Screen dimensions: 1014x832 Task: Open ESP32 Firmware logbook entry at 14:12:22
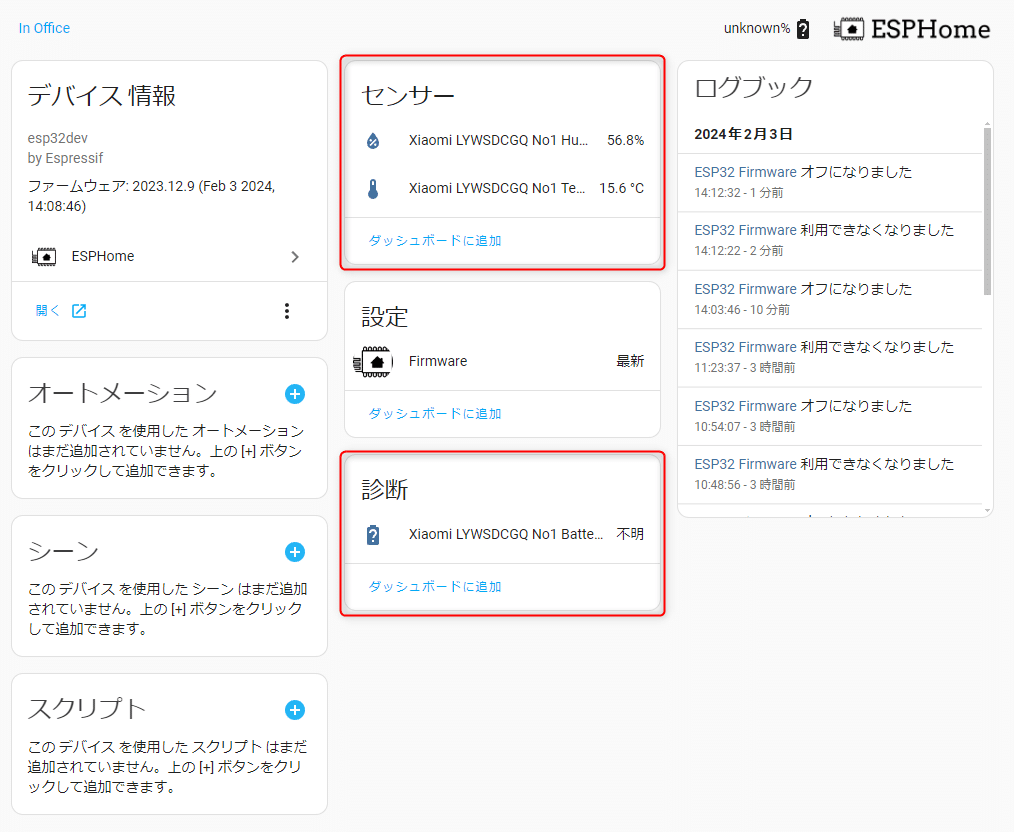[x=830, y=240]
